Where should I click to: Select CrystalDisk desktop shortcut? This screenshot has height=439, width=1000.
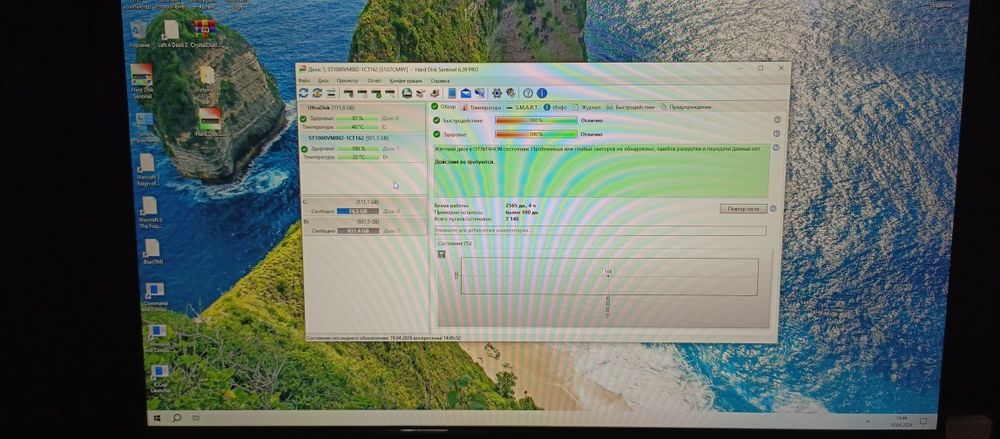point(205,33)
